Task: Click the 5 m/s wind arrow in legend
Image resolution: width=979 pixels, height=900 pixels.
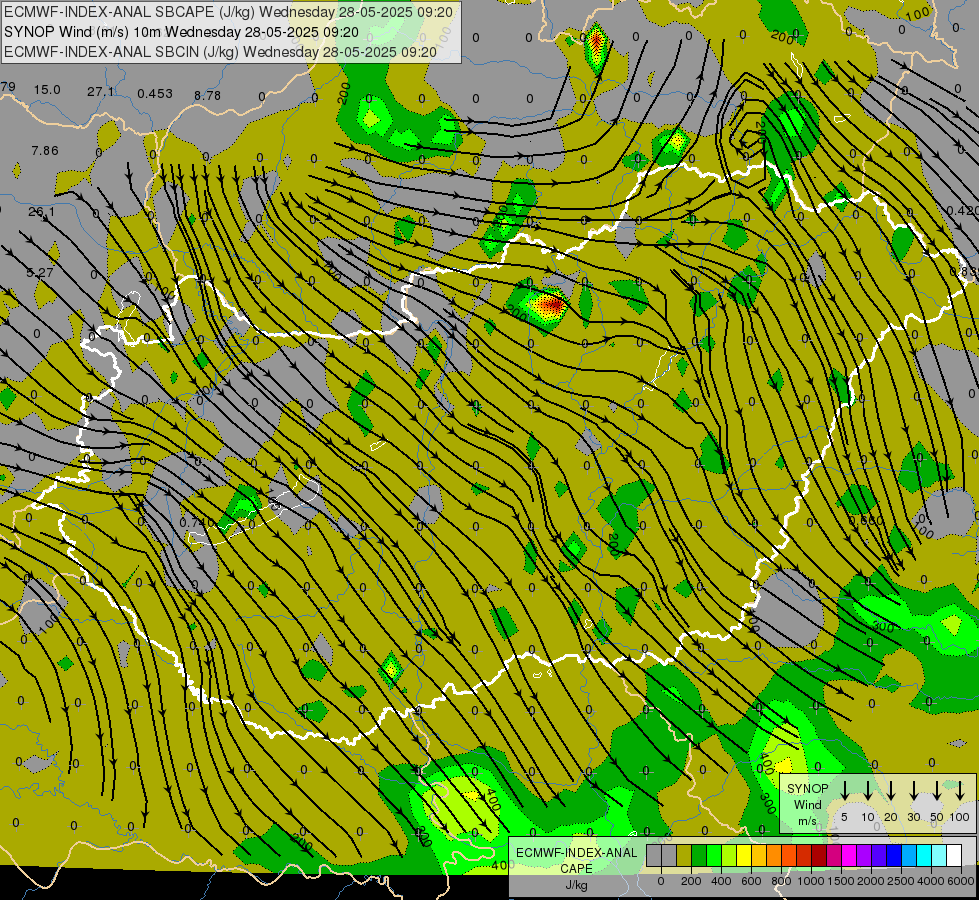Action: pos(844,790)
